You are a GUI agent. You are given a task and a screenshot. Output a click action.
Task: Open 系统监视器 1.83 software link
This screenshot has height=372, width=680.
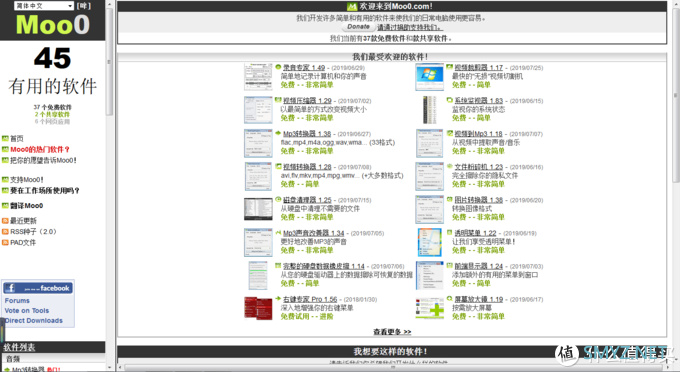point(479,101)
